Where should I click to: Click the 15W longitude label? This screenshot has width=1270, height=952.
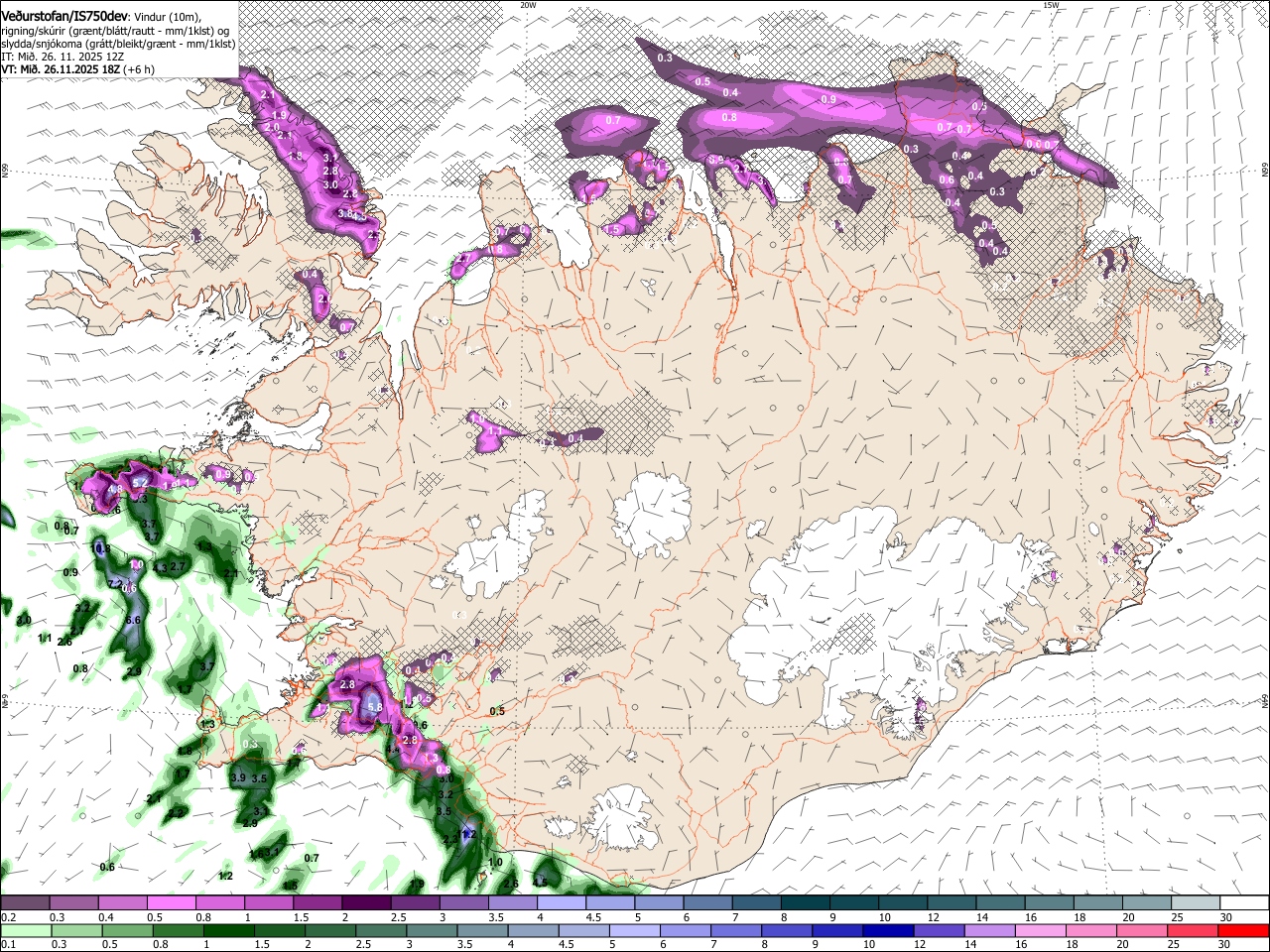click(x=1052, y=5)
